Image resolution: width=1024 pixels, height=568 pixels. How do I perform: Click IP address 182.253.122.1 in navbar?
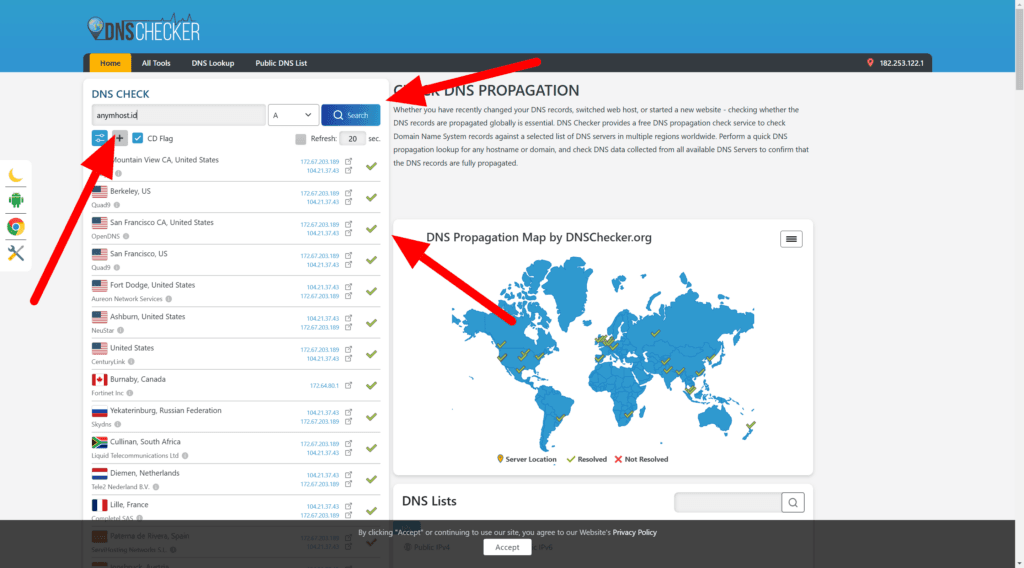(x=901, y=63)
